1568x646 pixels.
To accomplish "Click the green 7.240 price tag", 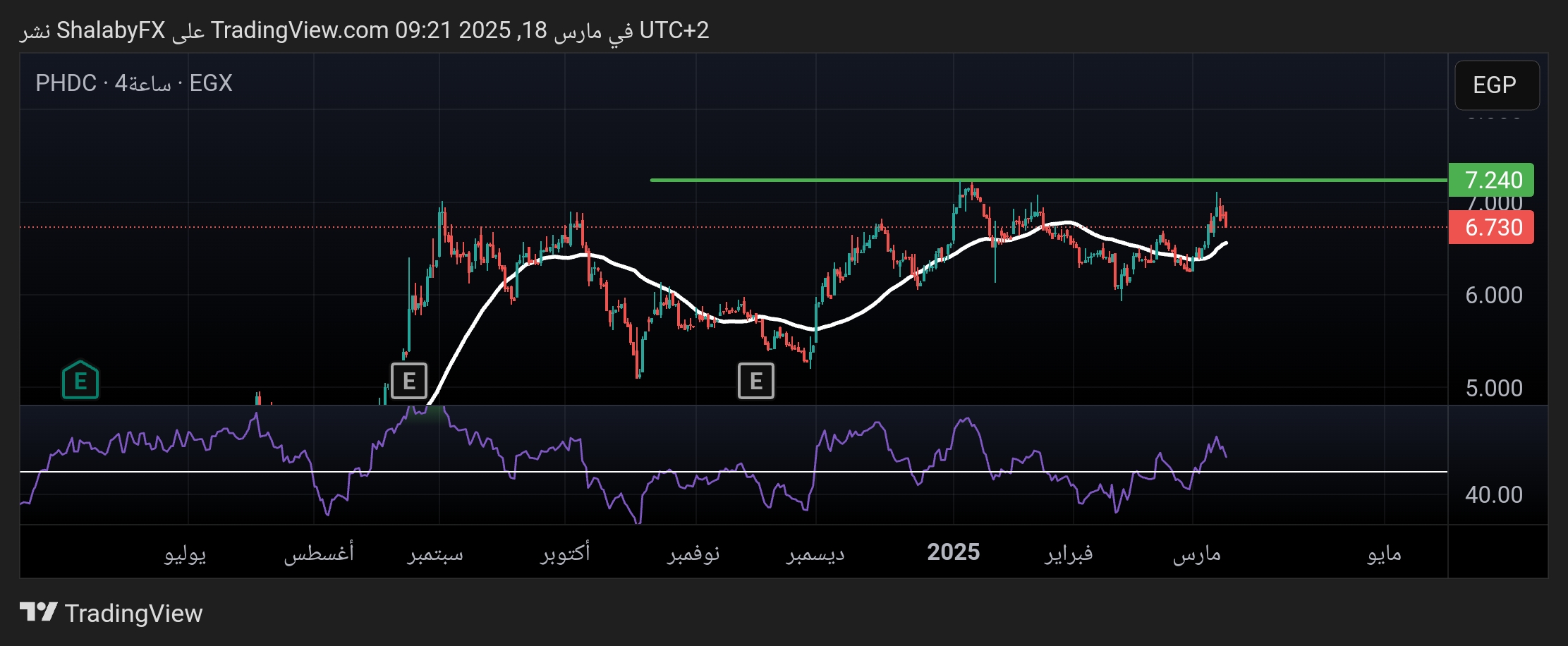I will click(1490, 180).
